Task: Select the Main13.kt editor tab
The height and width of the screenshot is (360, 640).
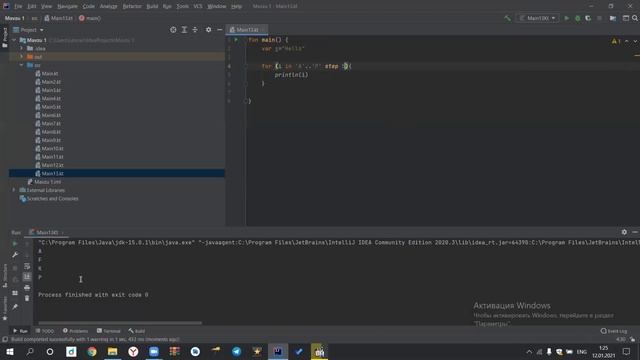Action: tap(247, 30)
